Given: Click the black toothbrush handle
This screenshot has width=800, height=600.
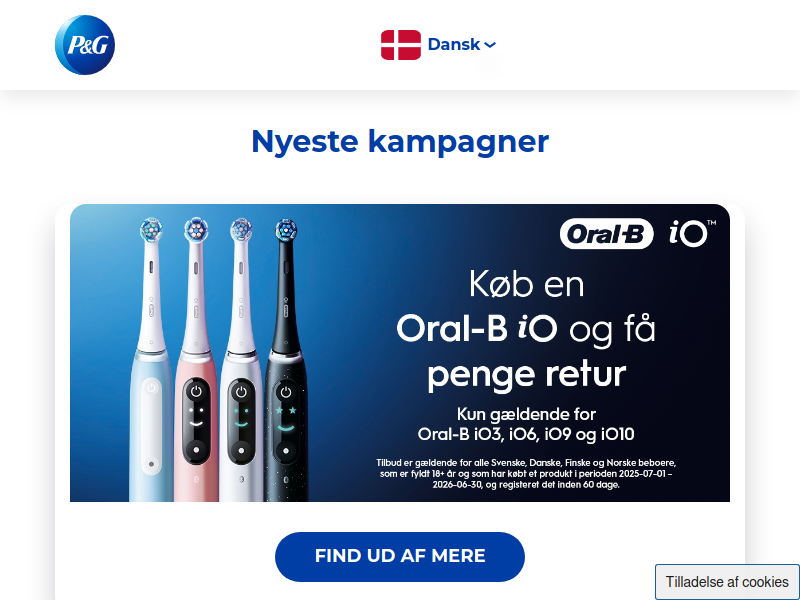Looking at the screenshot, I should [x=286, y=429].
